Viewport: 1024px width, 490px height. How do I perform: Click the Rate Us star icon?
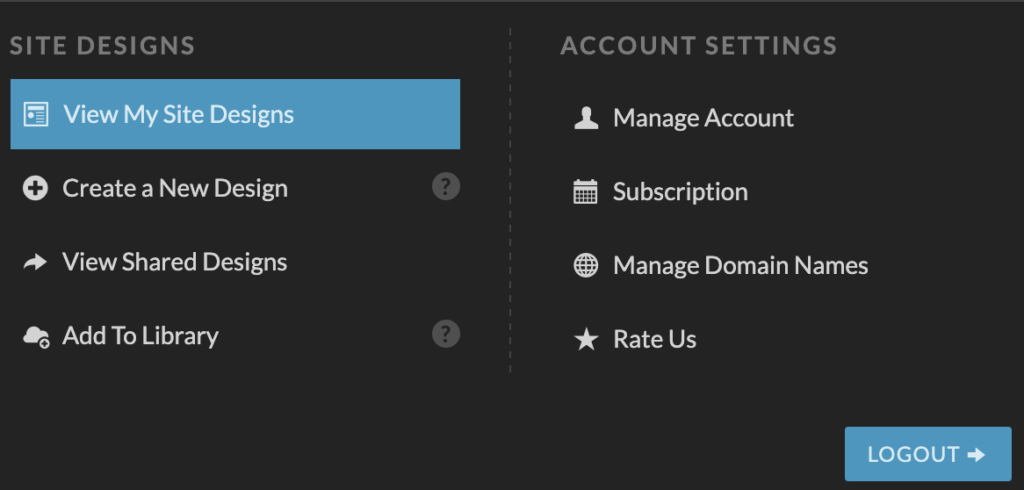point(586,339)
